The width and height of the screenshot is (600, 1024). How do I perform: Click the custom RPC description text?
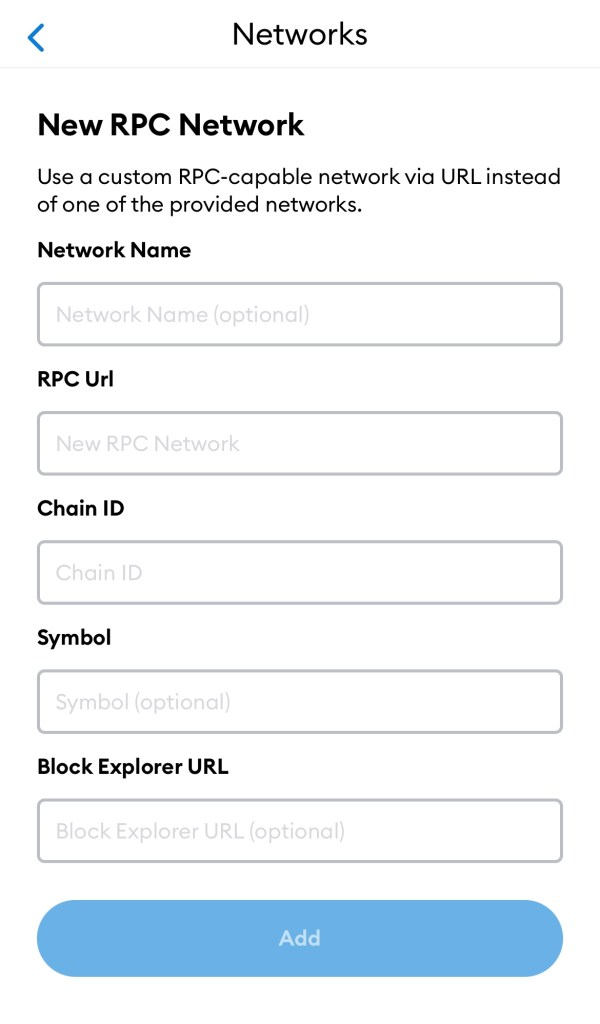pos(298,191)
